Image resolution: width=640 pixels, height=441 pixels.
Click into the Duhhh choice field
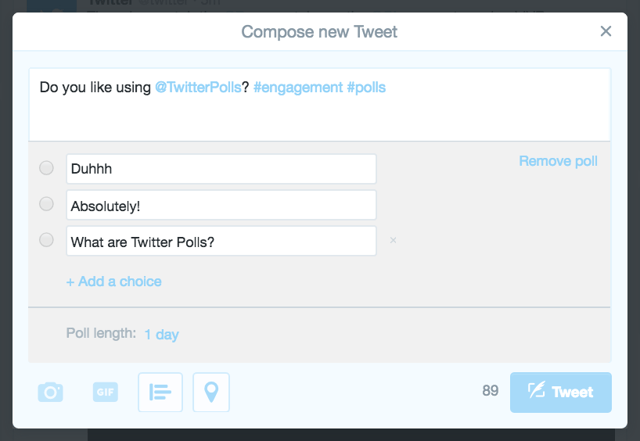220,169
